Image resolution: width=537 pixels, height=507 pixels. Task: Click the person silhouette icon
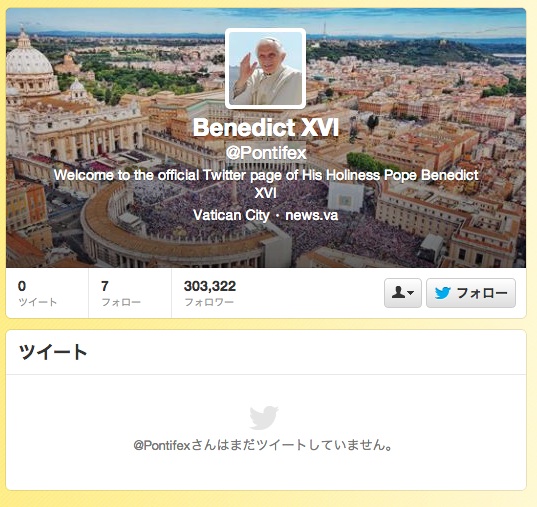point(398,292)
